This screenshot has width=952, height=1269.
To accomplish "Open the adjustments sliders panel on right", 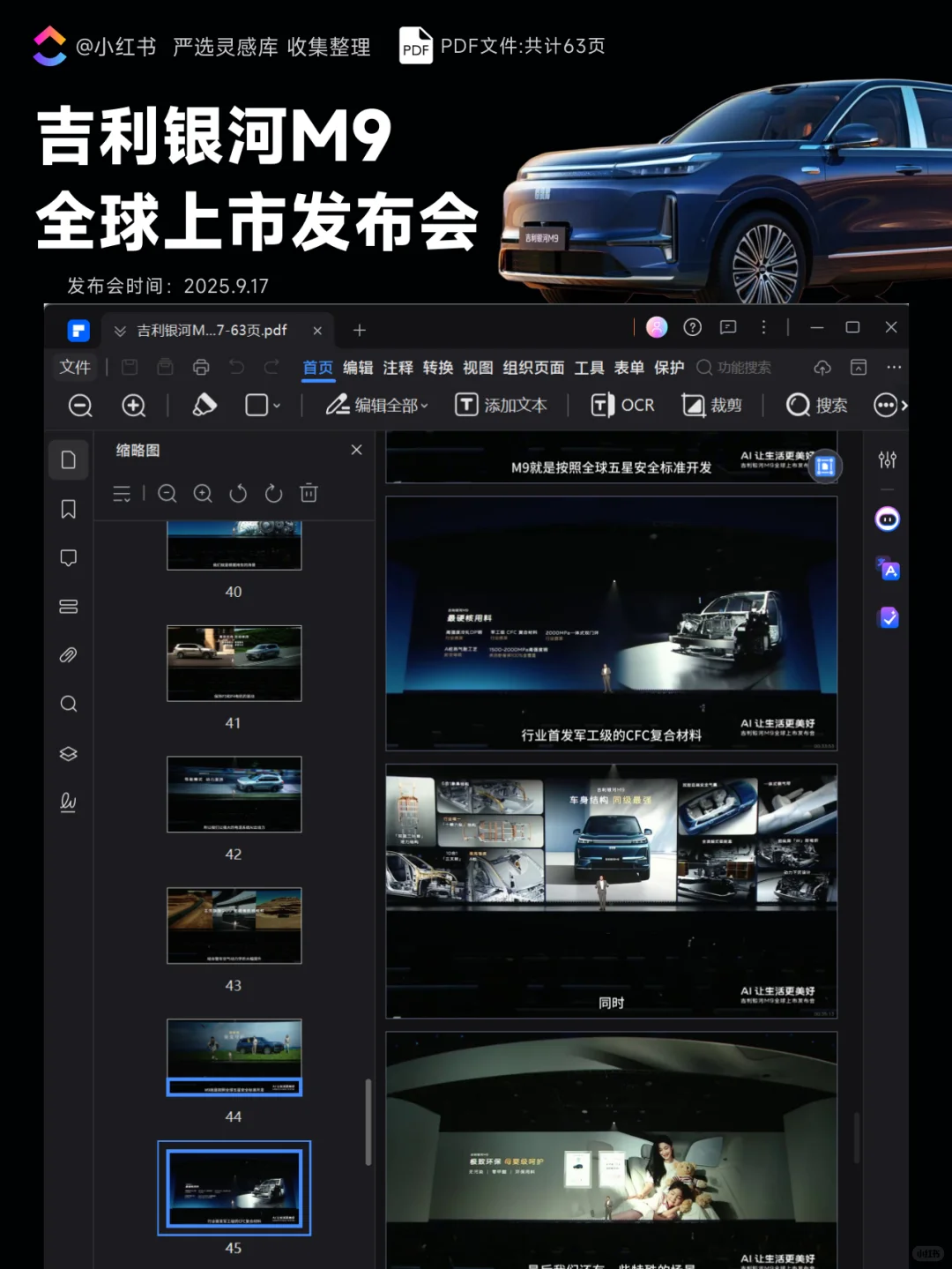I will pos(887,459).
